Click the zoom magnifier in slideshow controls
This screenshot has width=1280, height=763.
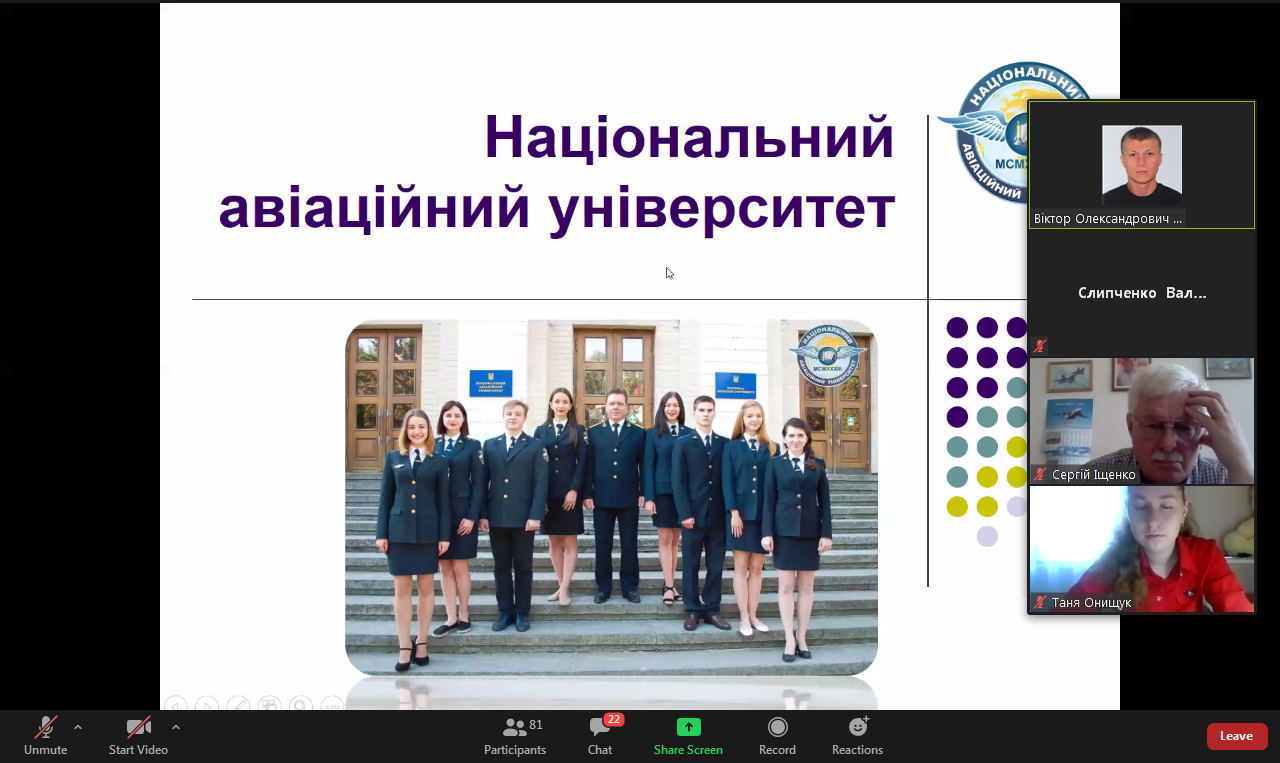[301, 706]
